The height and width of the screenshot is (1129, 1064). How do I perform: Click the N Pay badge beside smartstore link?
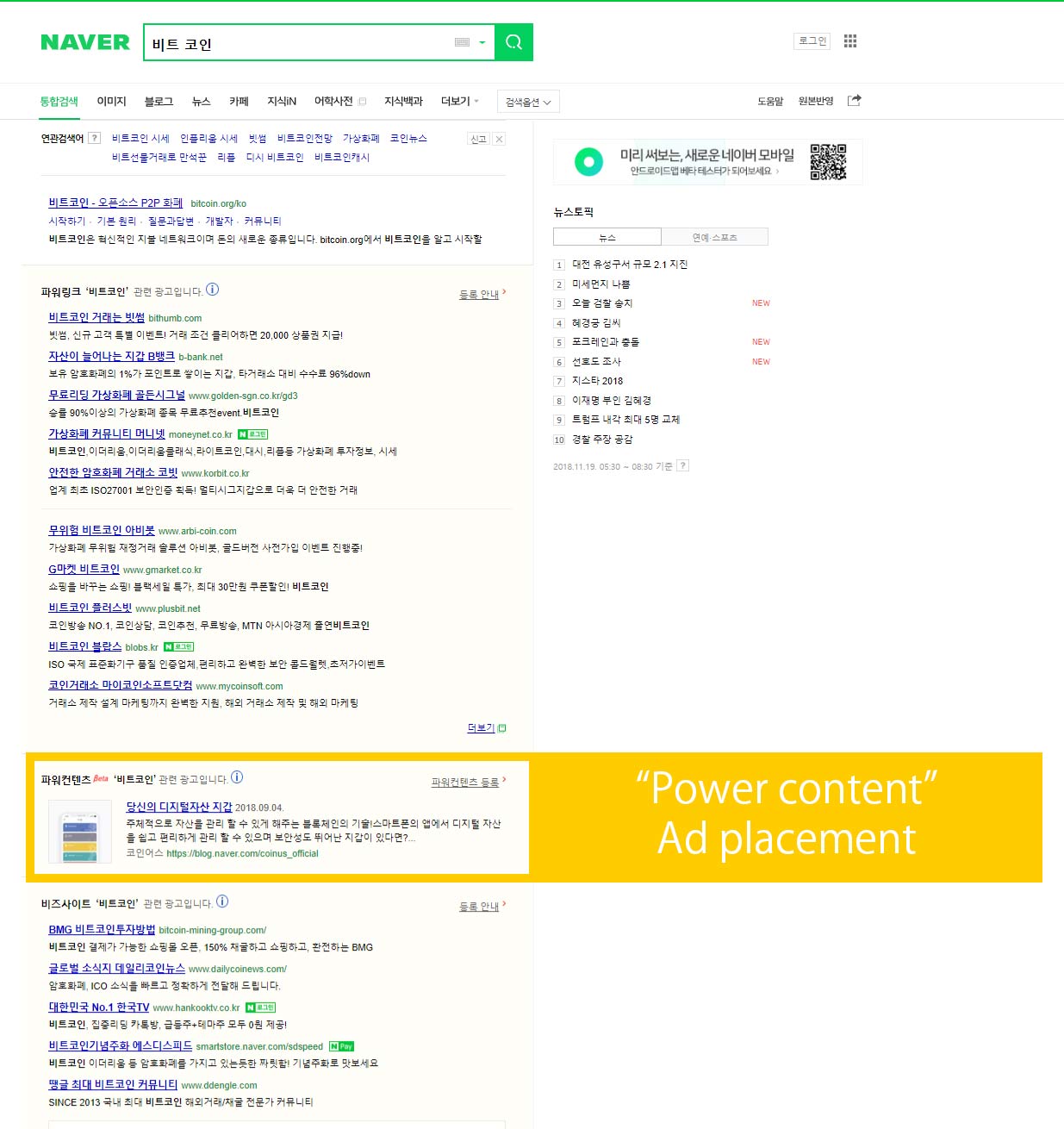341,1046
